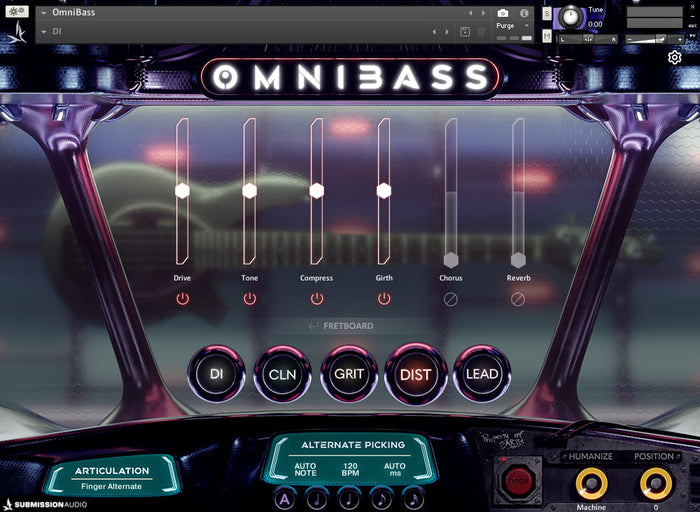Open the instrument info icon

coord(524,13)
